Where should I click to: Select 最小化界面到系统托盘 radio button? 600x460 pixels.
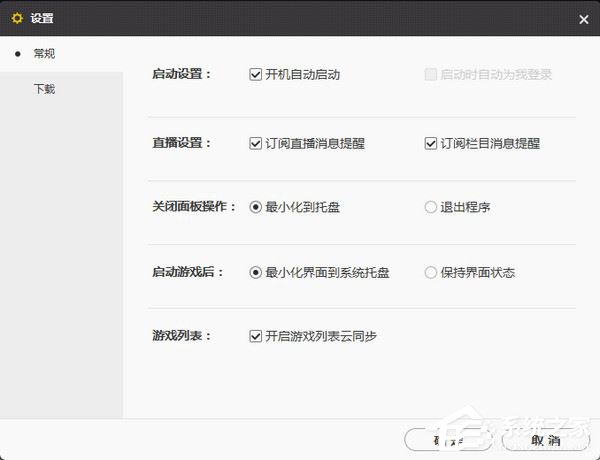255,272
